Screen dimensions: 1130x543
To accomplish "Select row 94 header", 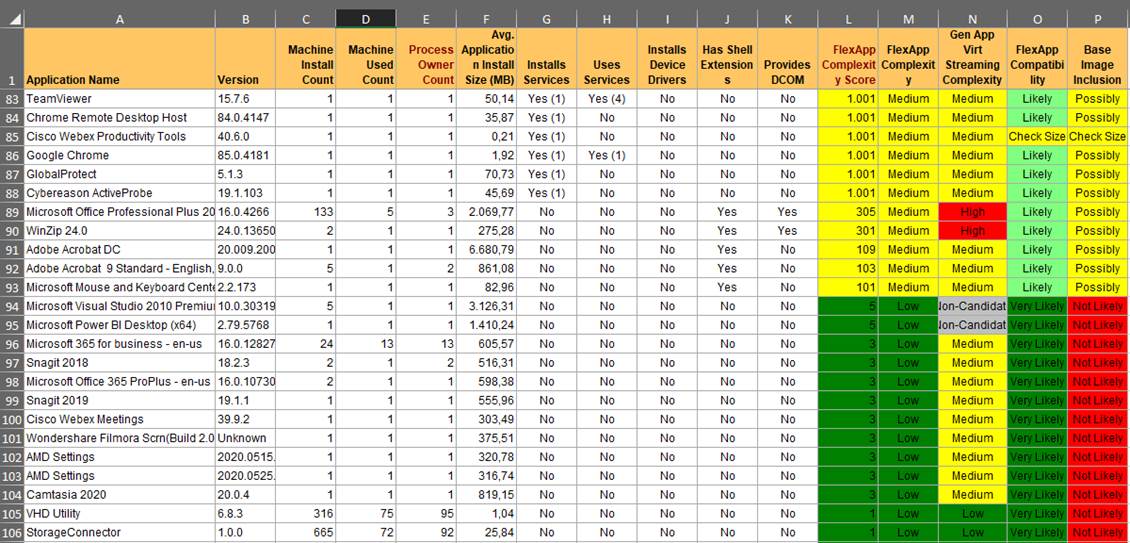I will coord(11,306).
